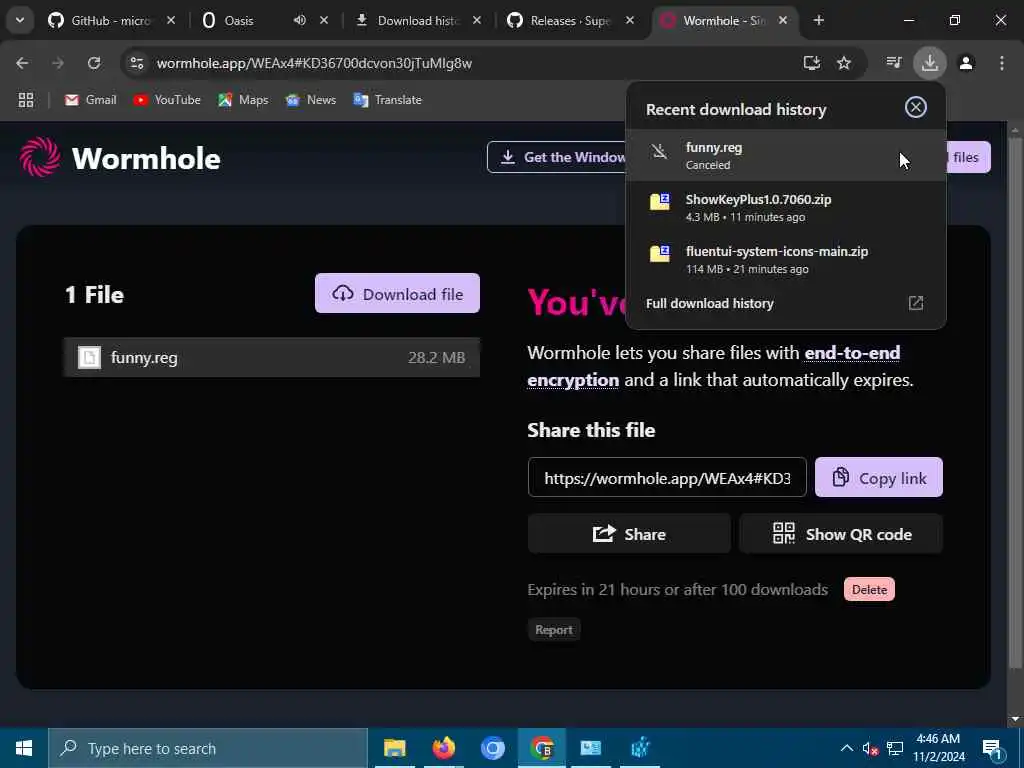Select the canceled funny.reg download entry
Viewport: 1024px width, 768px height.
786,155
